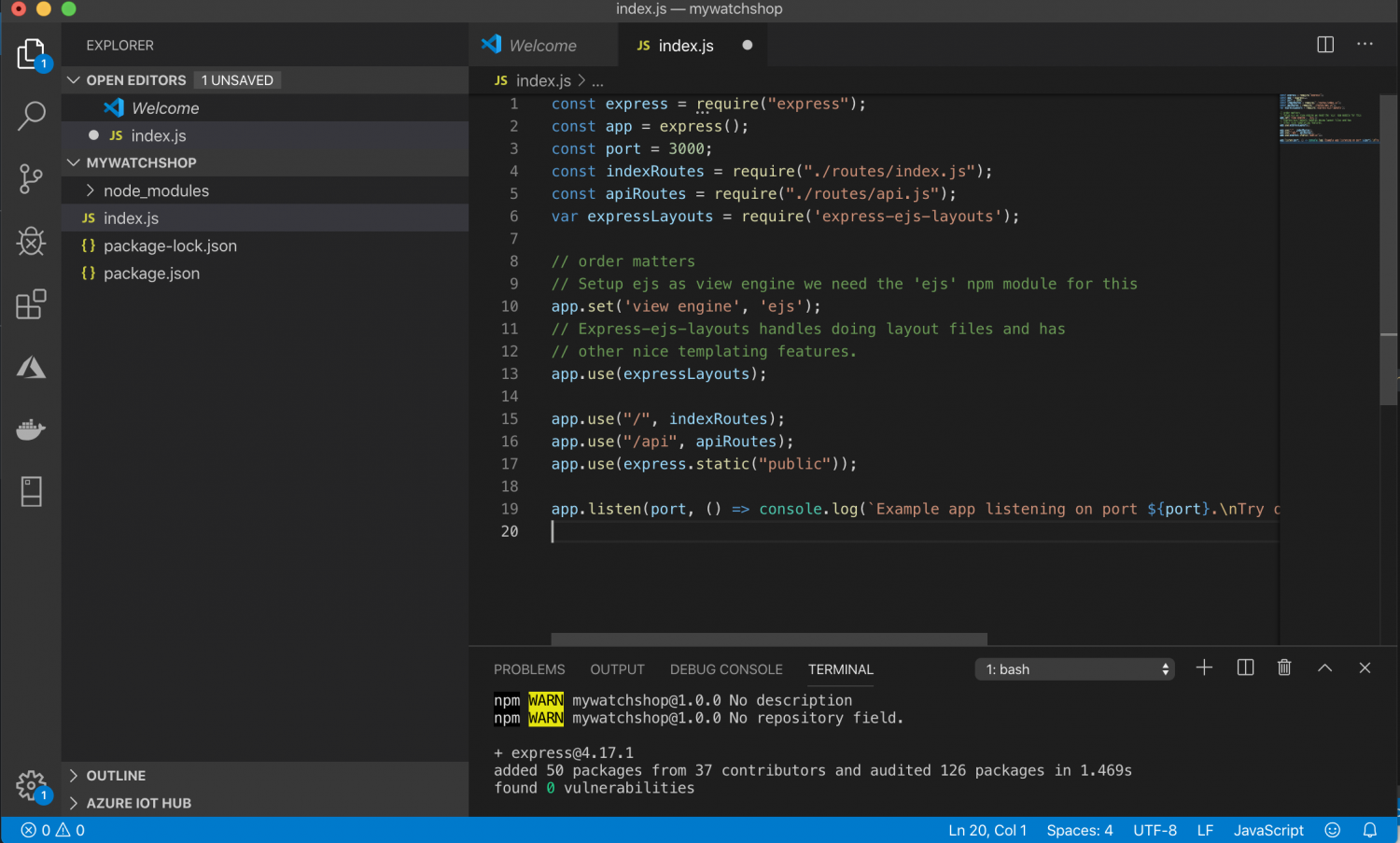Expand the AZURE IOT HUB section
This screenshot has height=843, width=1400.
coord(138,803)
